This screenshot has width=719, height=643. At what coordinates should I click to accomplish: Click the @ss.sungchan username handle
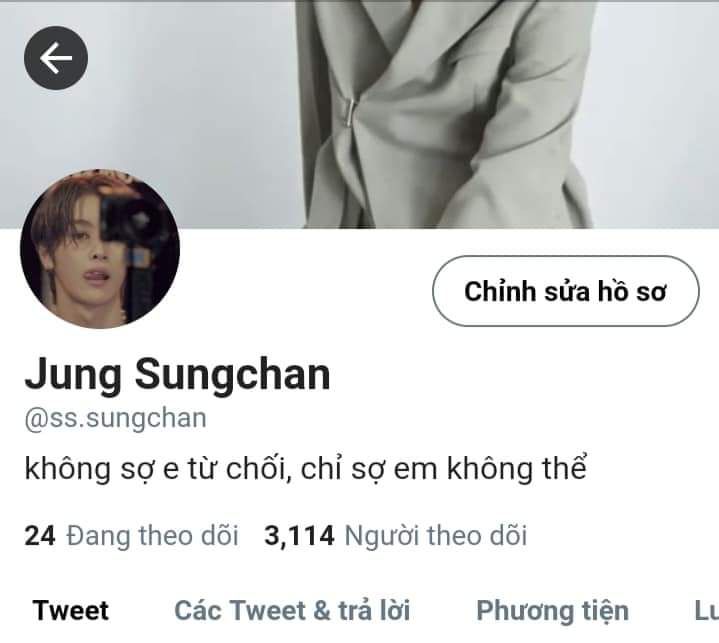[x=116, y=419]
